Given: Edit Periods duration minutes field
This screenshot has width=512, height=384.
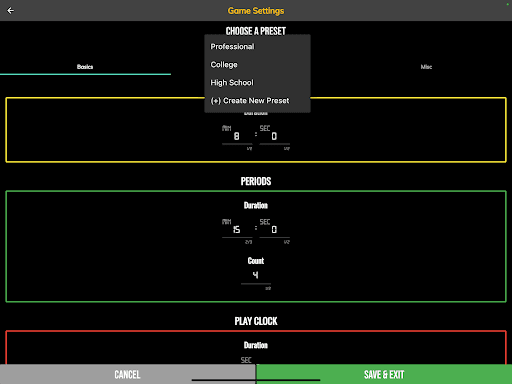Looking at the screenshot, I should [237, 230].
